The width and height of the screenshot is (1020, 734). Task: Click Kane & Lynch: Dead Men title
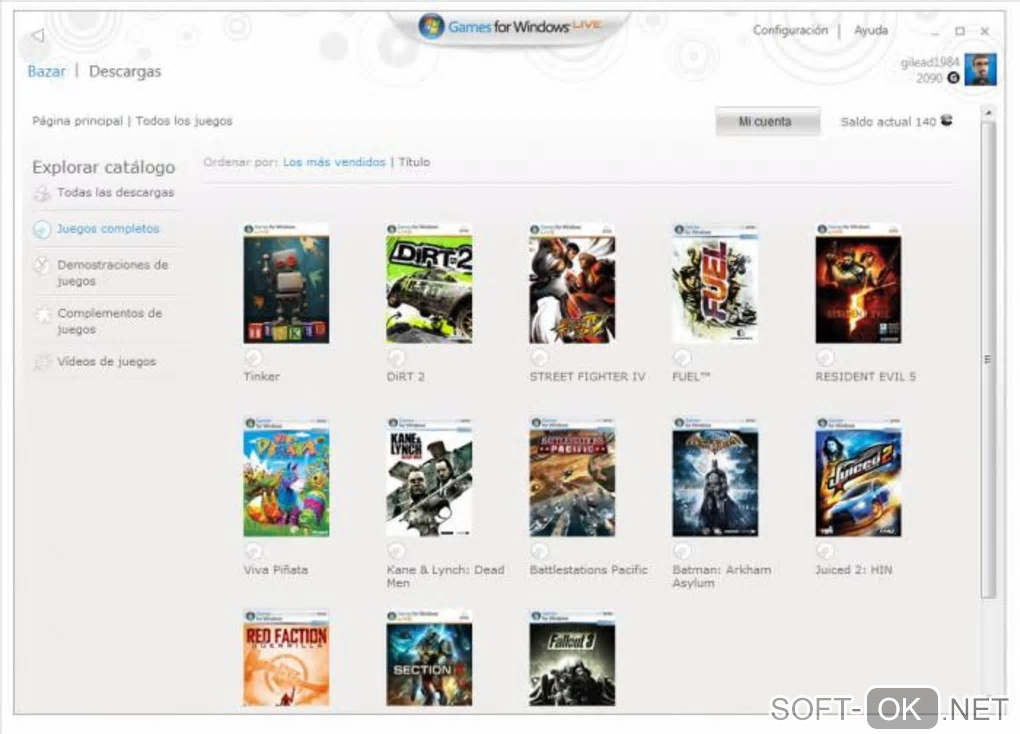(446, 577)
